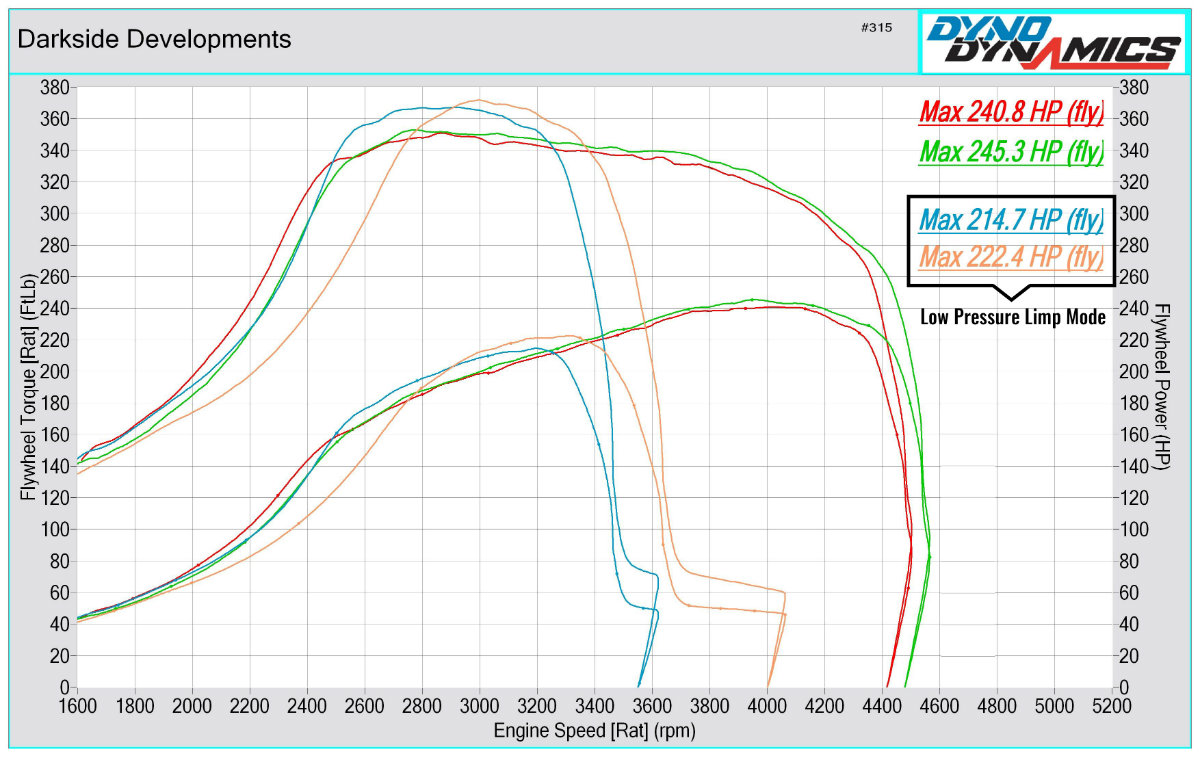Click the 1600 rpm tick on the x-axis
The height and width of the screenshot is (760, 1200).
(x=77, y=704)
